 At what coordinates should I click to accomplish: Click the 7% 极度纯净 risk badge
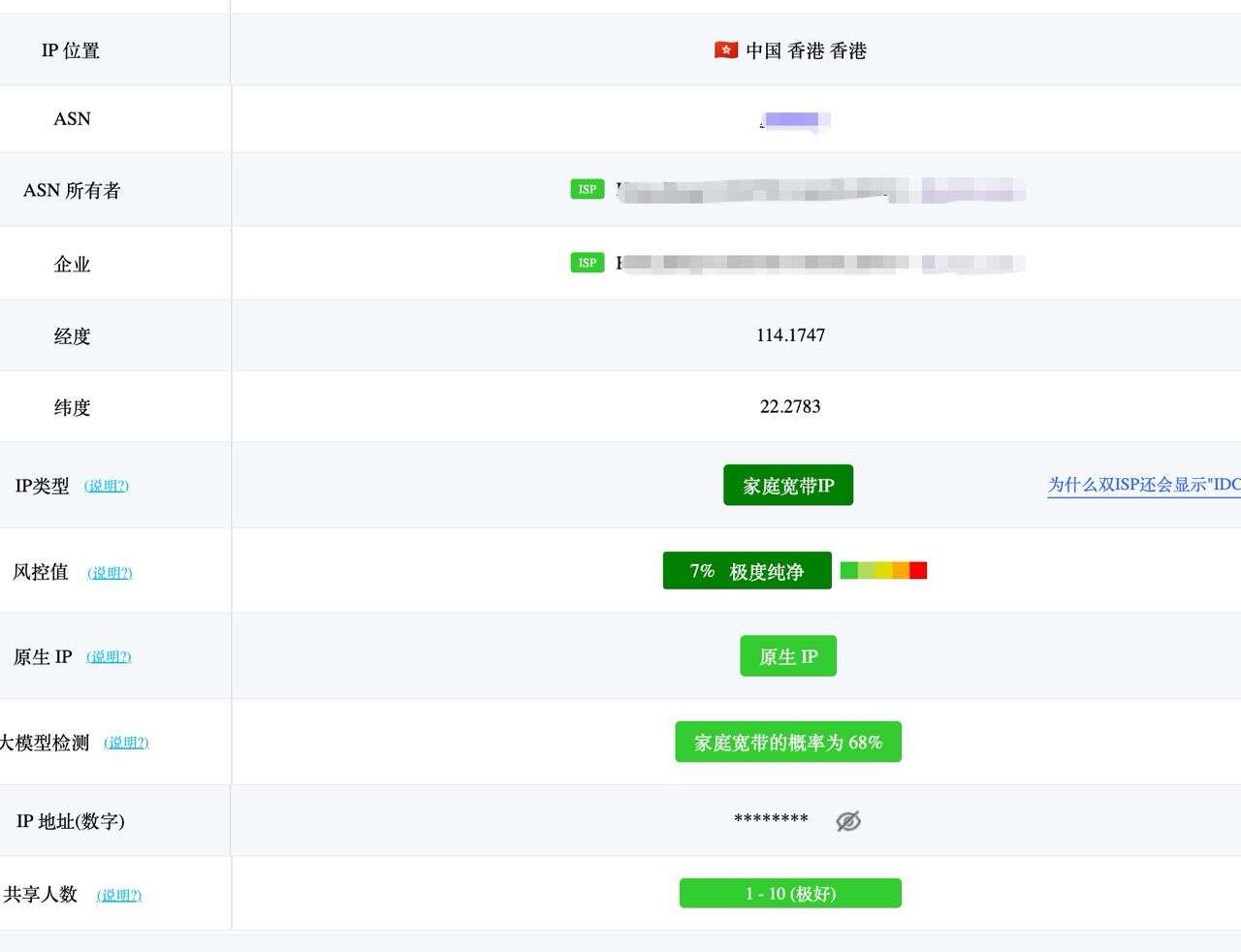point(747,571)
